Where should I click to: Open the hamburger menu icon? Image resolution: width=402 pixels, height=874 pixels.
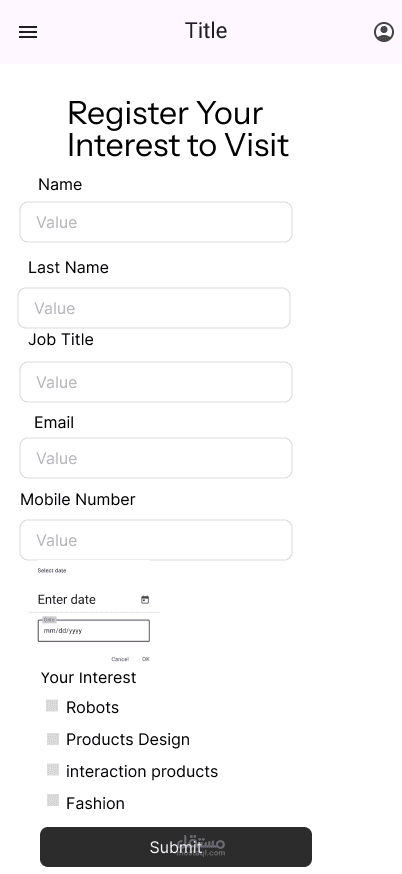click(28, 32)
